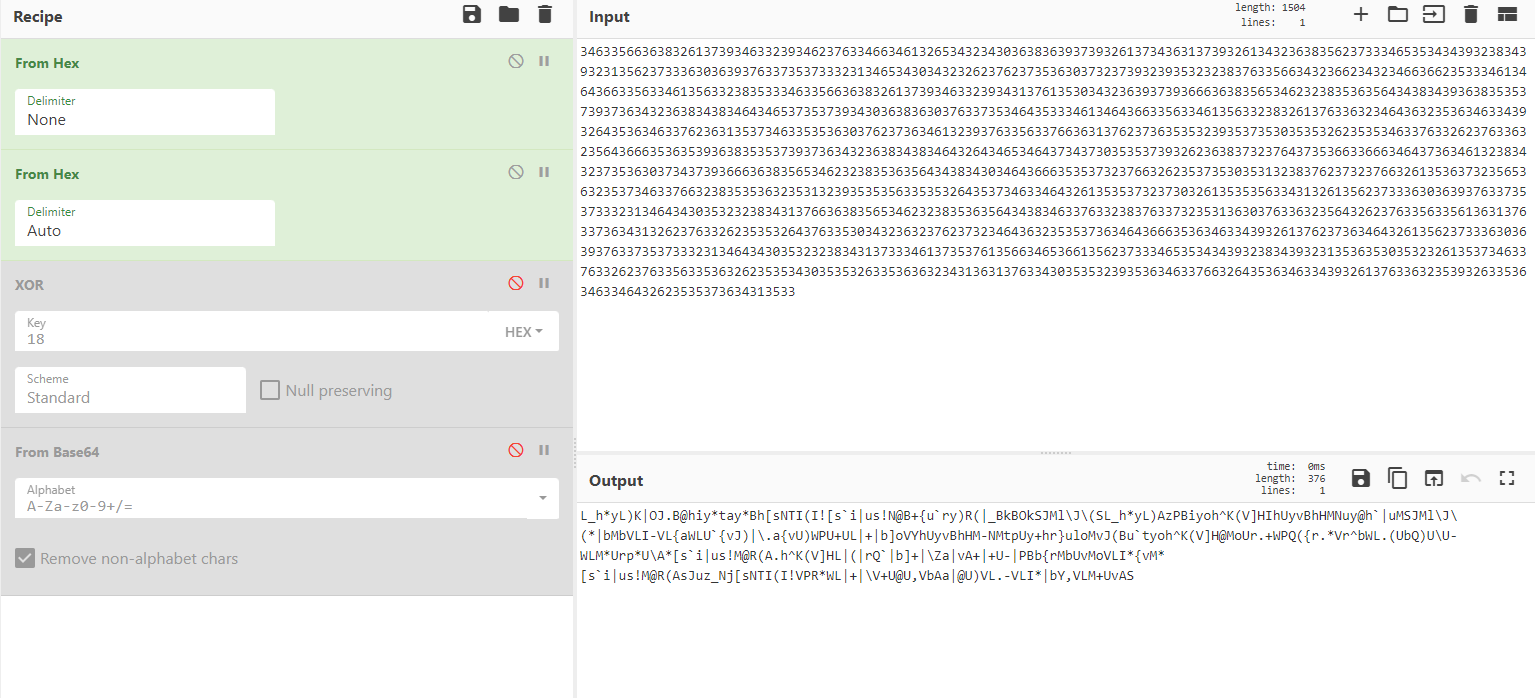Set breakpoint on From Base64 operation
This screenshot has height=698, width=1535.
(544, 450)
